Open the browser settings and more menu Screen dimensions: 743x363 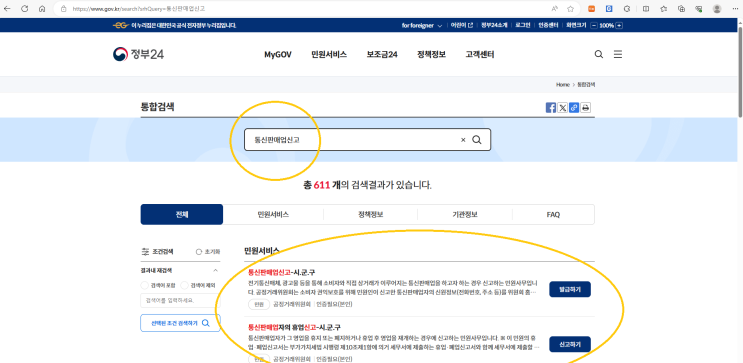(734, 9)
